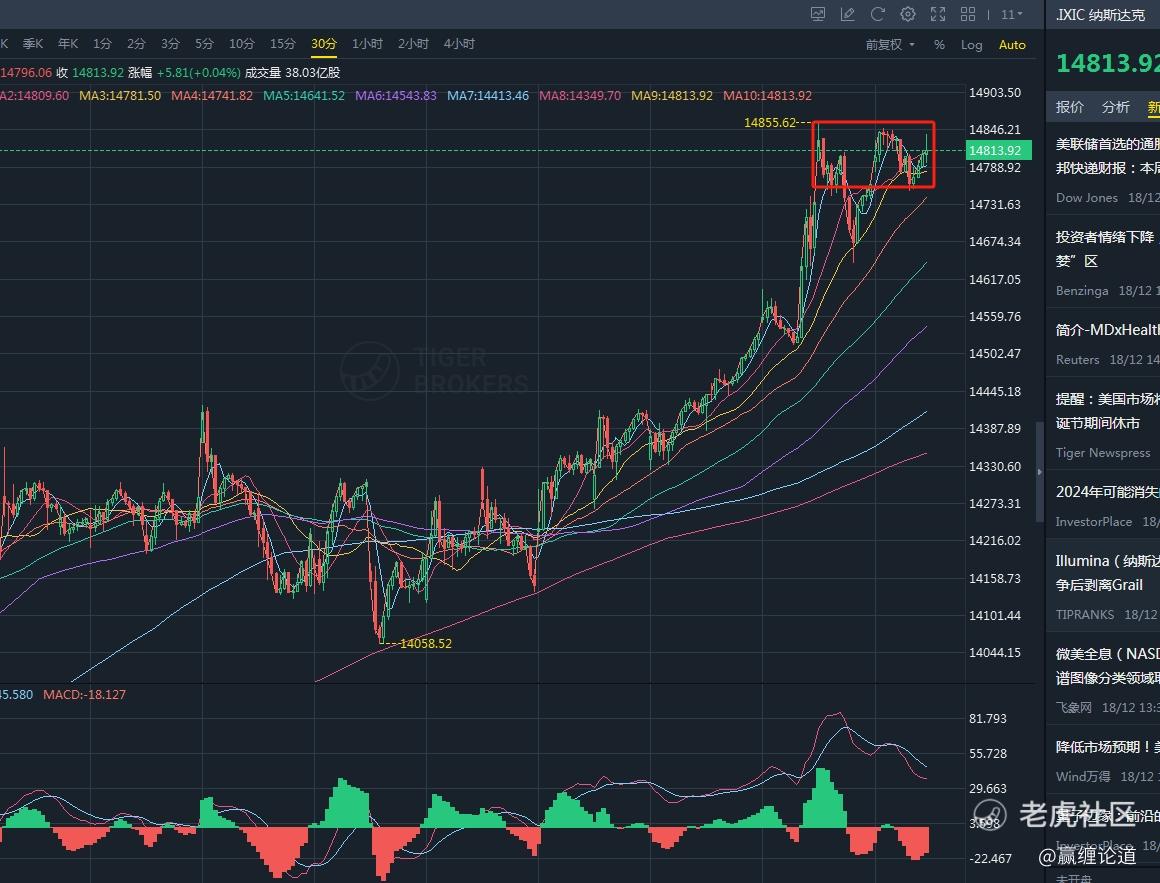Select the 1小时 timeframe tab

[x=367, y=44]
